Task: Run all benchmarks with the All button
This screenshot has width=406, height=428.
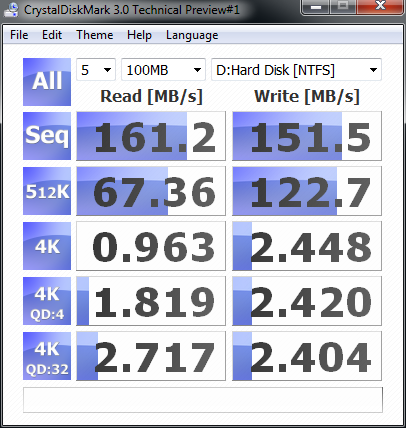Action: [47, 82]
